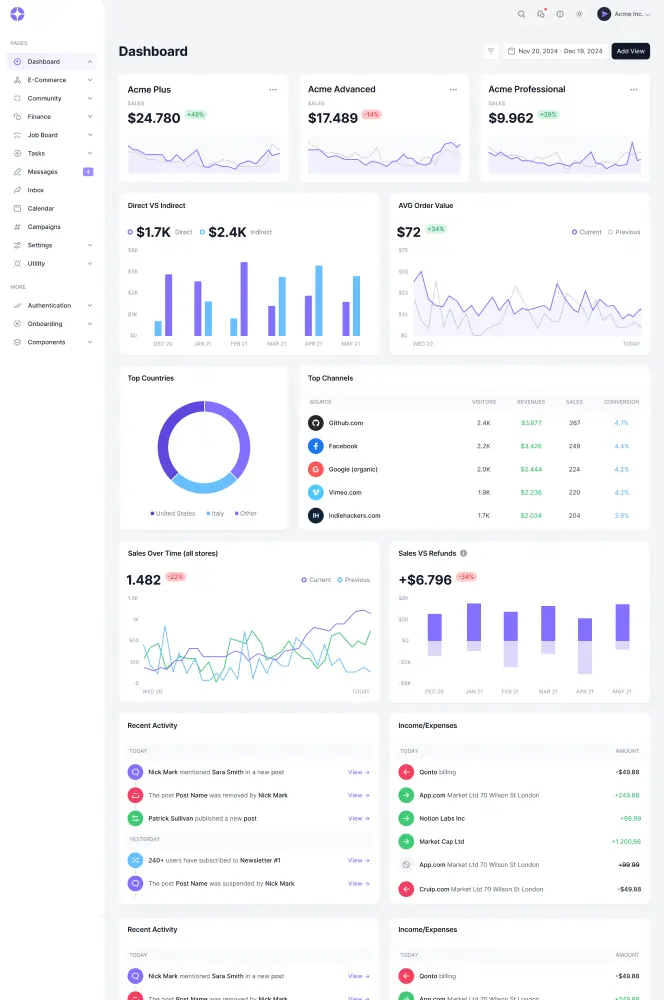Click United States legend swatch in Top Countries
This screenshot has height=1000, width=664.
(152, 513)
